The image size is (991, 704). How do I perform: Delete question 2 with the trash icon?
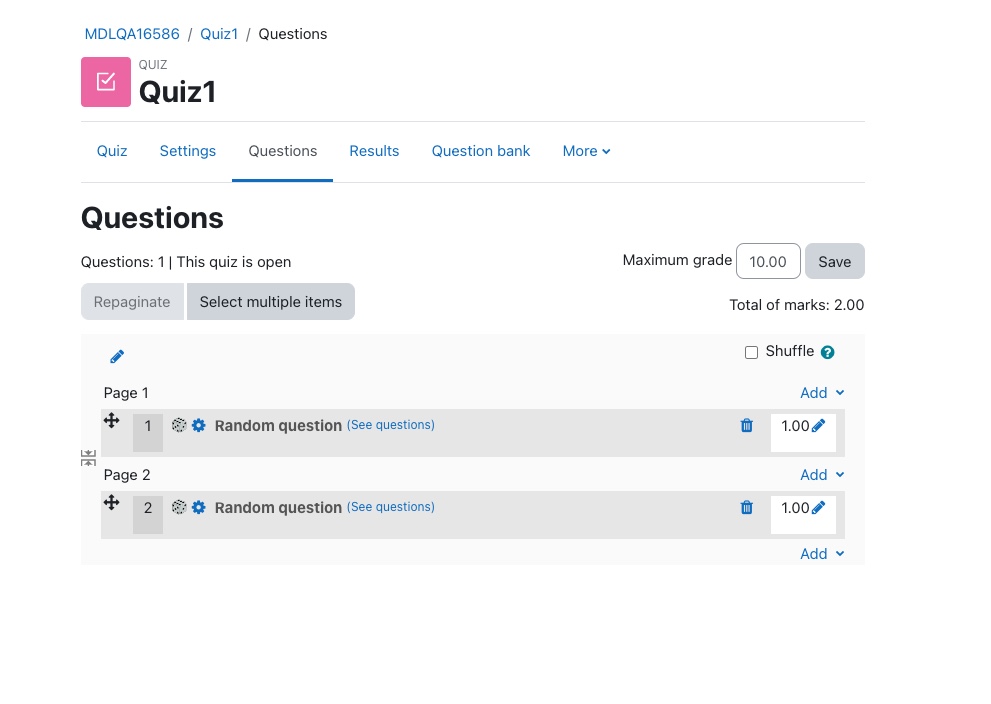[746, 507]
